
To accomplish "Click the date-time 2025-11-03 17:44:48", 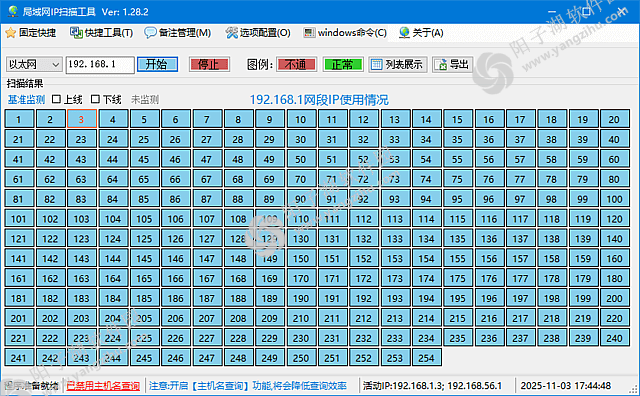I will 566,386.
